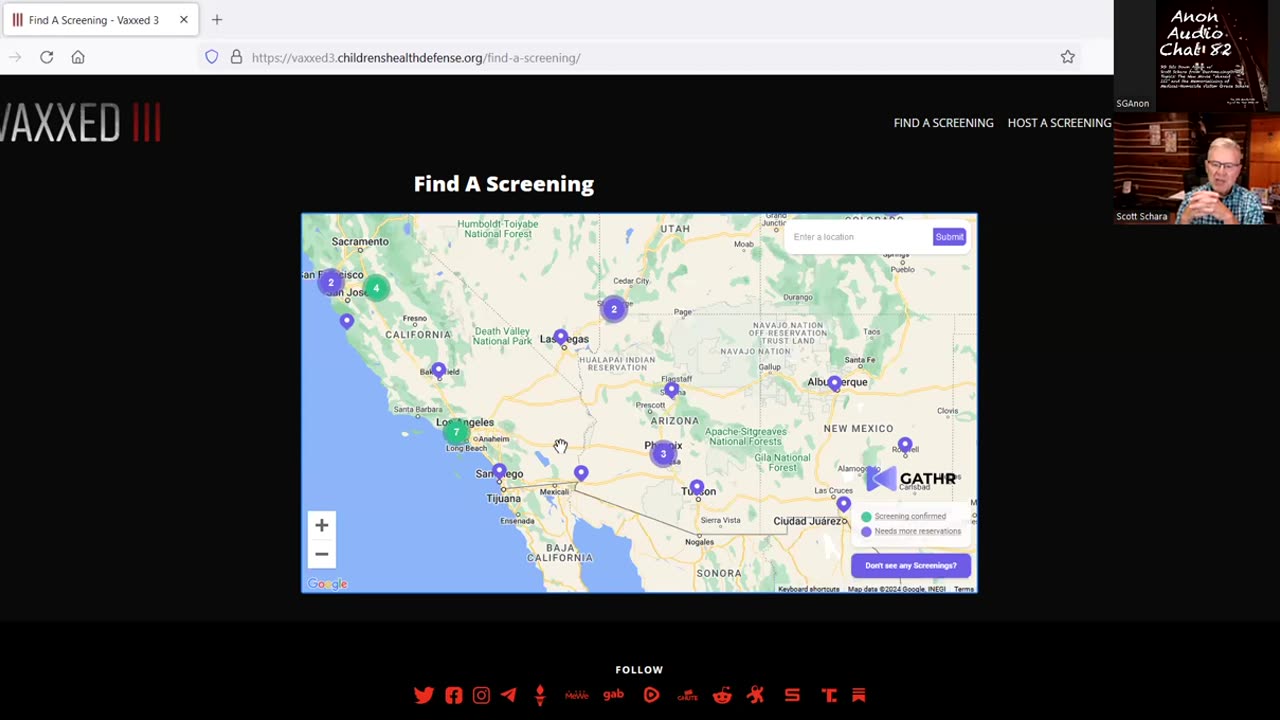
Task: Open the Telegram follow icon
Action: 509,695
